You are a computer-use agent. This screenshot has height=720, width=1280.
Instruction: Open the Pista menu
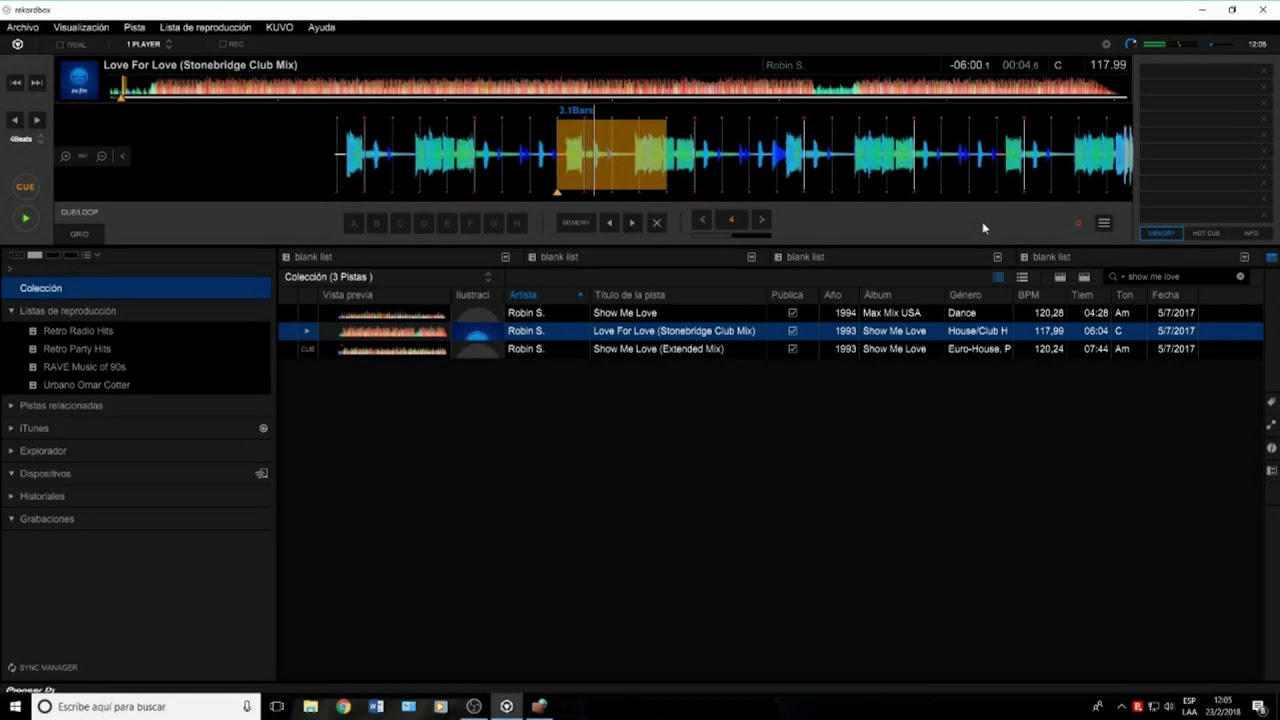click(x=134, y=27)
